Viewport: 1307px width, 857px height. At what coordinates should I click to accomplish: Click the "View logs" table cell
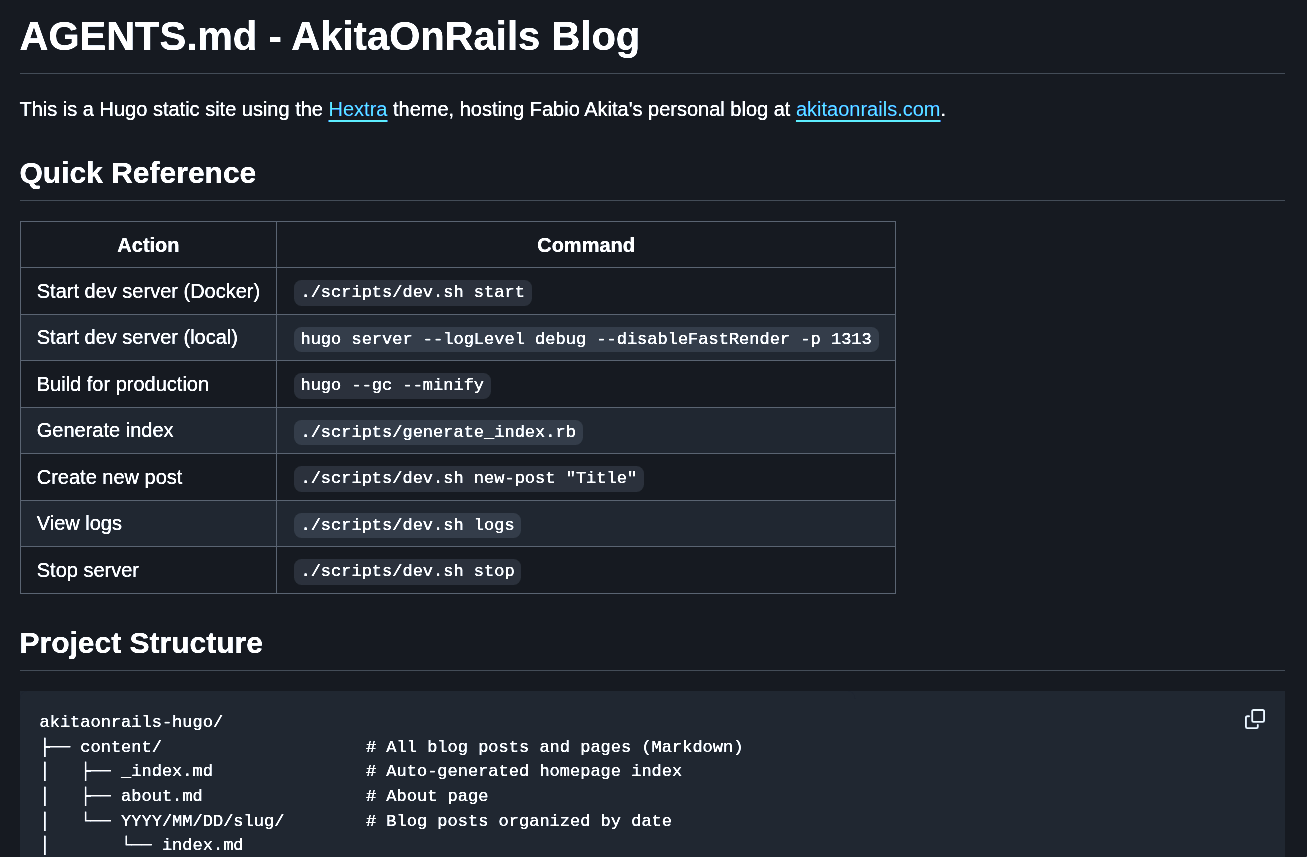pyautogui.click(x=79, y=523)
